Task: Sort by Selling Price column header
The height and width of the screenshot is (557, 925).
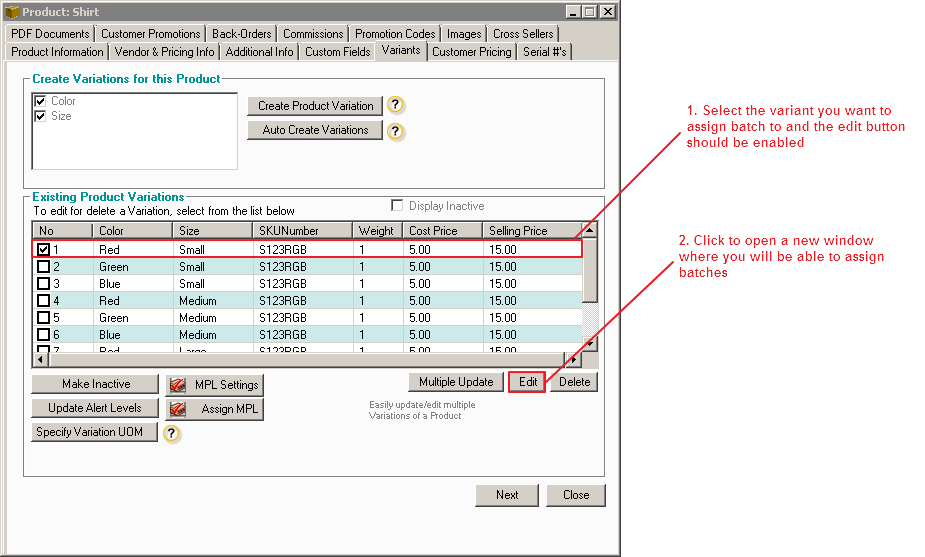Action: [x=530, y=231]
